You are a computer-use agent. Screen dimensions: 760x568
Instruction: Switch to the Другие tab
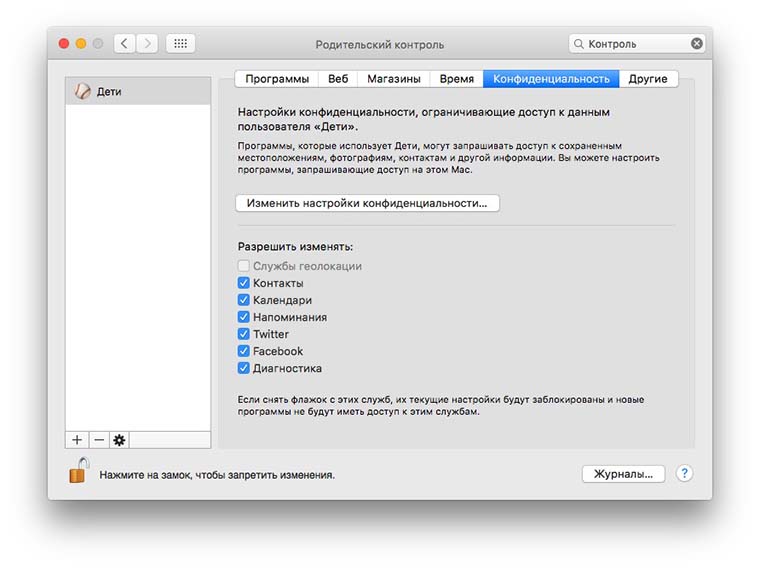point(648,79)
